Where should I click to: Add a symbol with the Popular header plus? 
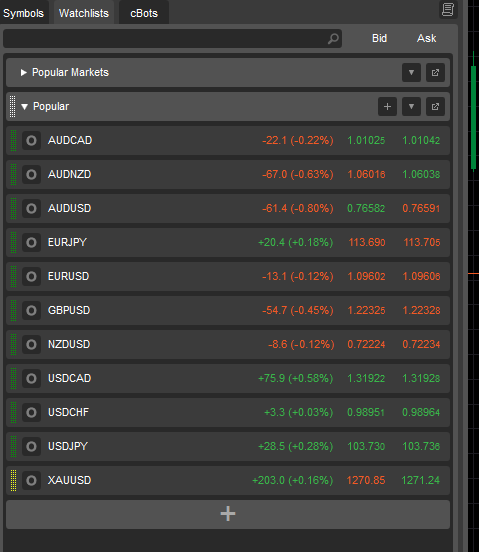tap(387, 106)
